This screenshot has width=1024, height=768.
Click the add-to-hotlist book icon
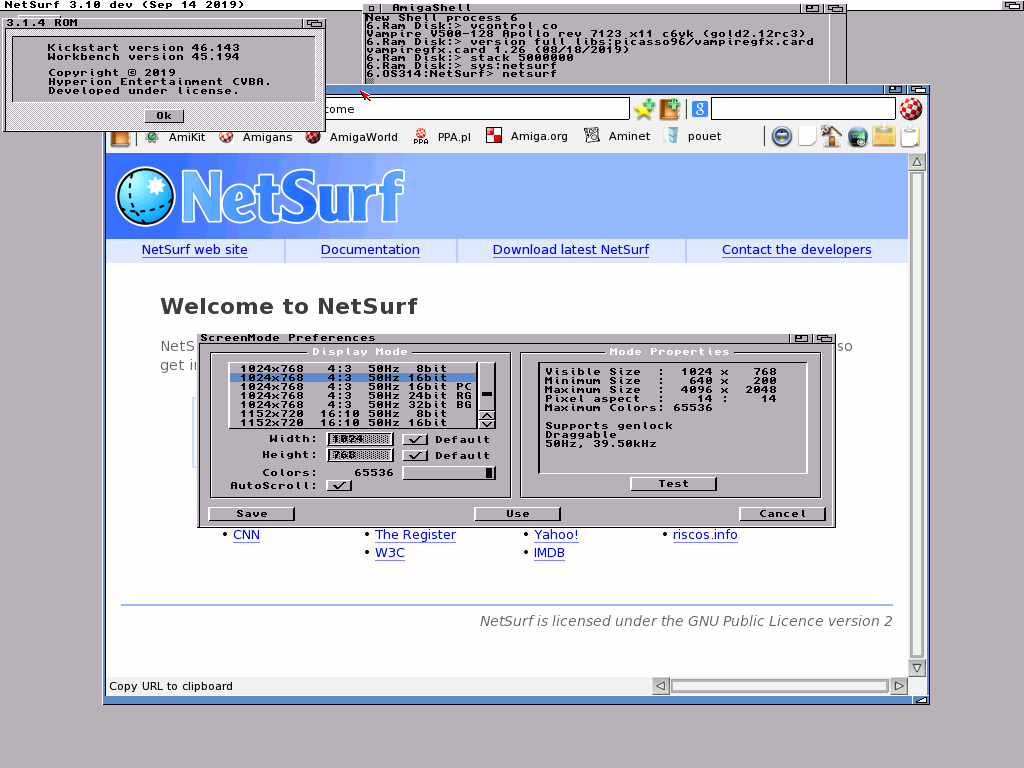click(x=669, y=109)
